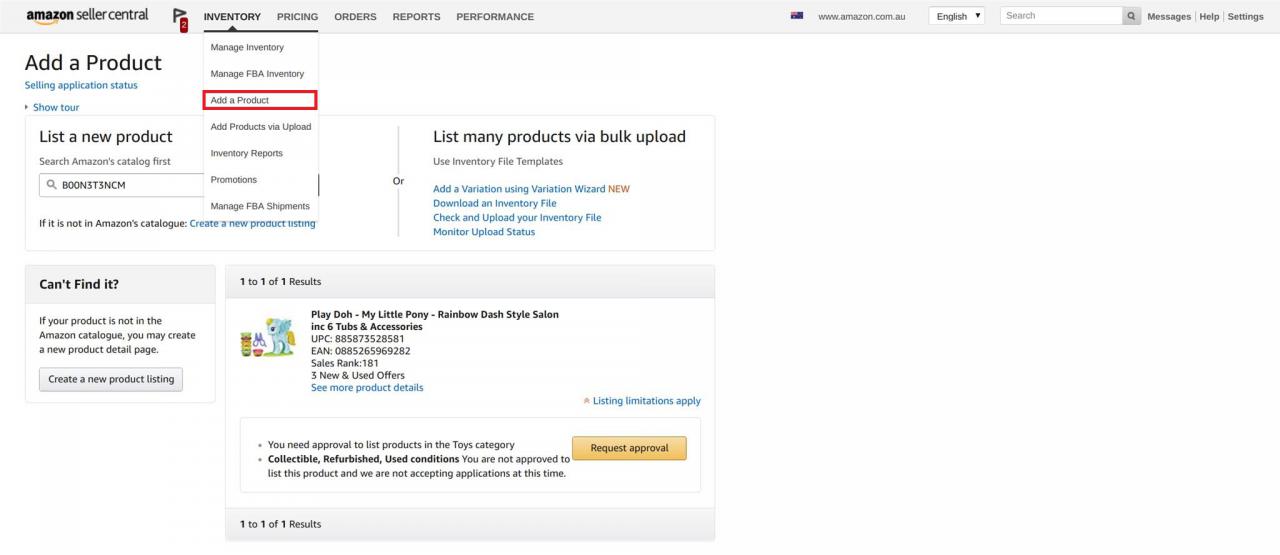Click the top search magnifier button
The width and height of the screenshot is (1280, 555).
pyautogui.click(x=1132, y=16)
